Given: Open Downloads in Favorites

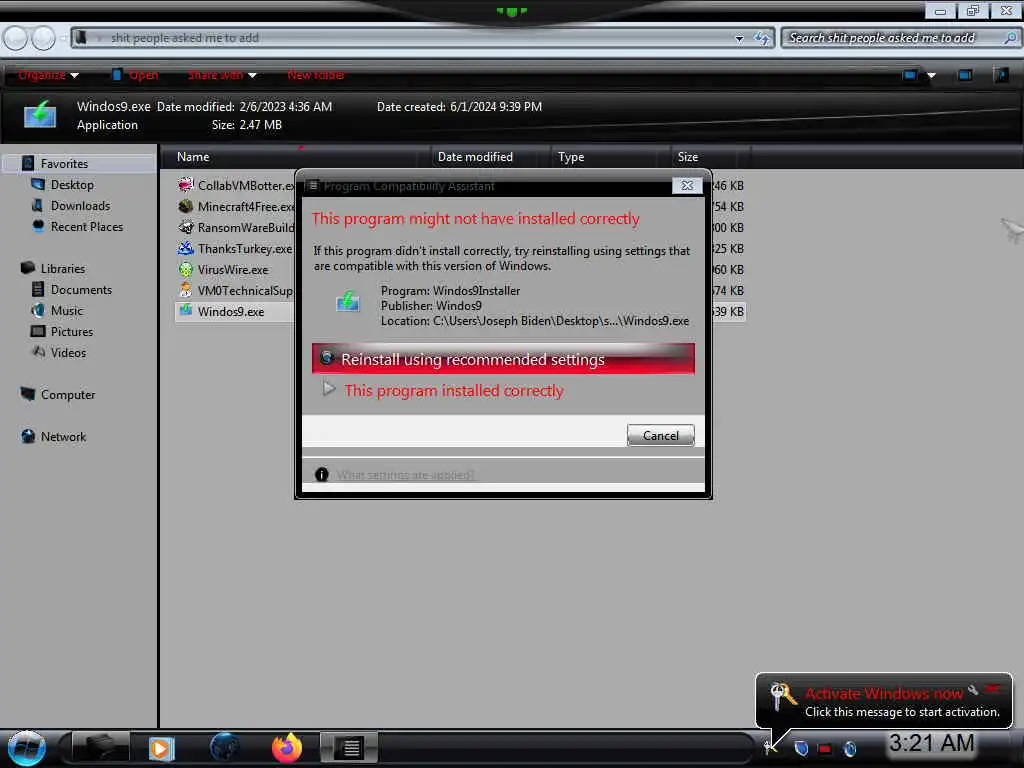Looking at the screenshot, I should (80, 206).
